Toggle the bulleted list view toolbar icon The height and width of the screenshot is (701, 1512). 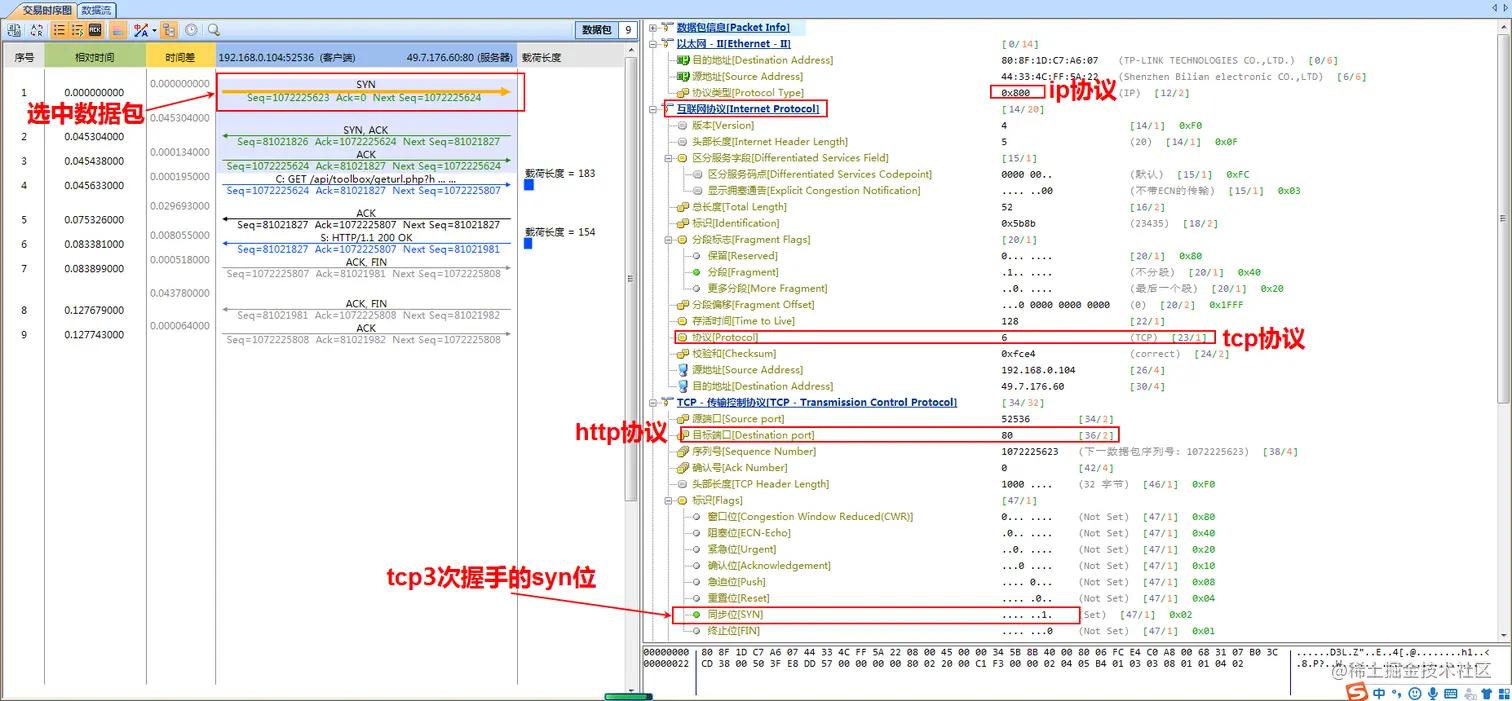58,30
